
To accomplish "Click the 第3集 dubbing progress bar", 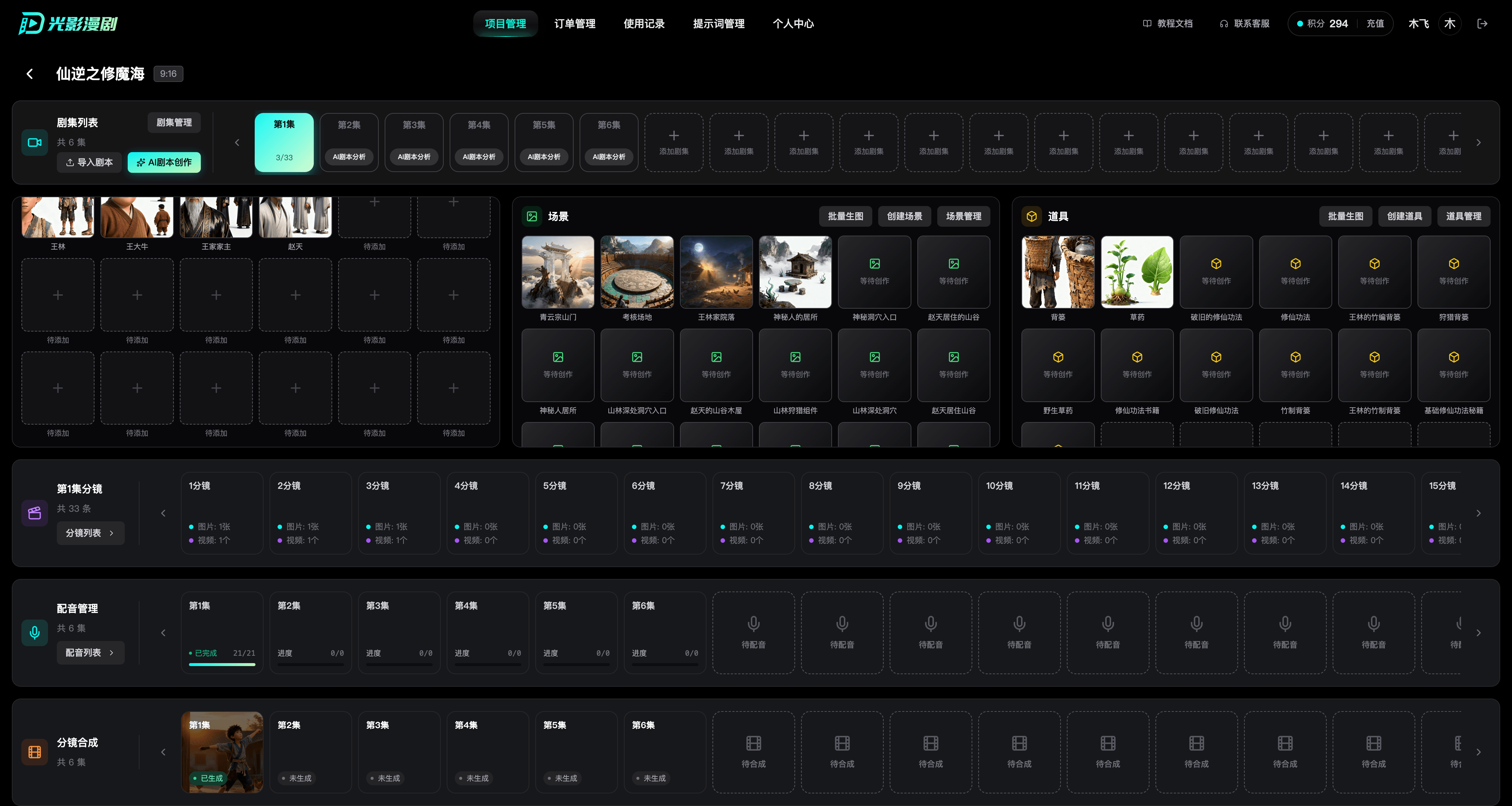I will coord(399,665).
